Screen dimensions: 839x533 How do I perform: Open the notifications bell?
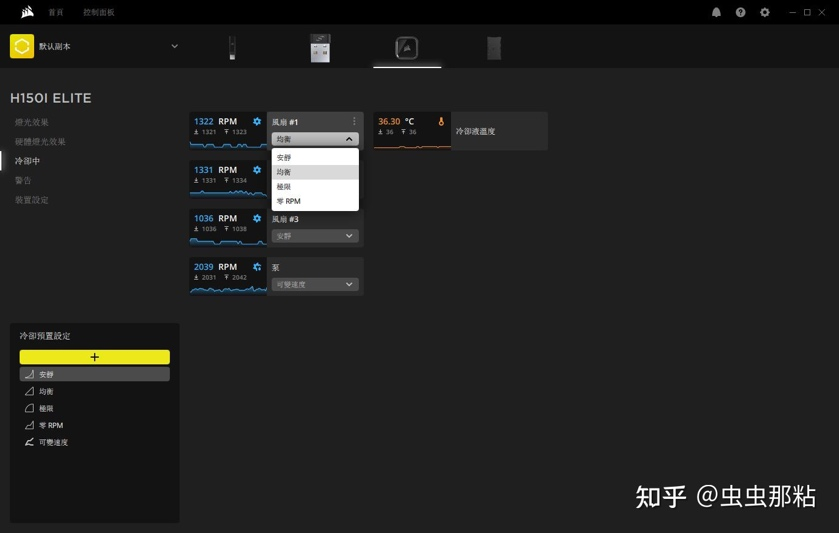click(x=716, y=12)
